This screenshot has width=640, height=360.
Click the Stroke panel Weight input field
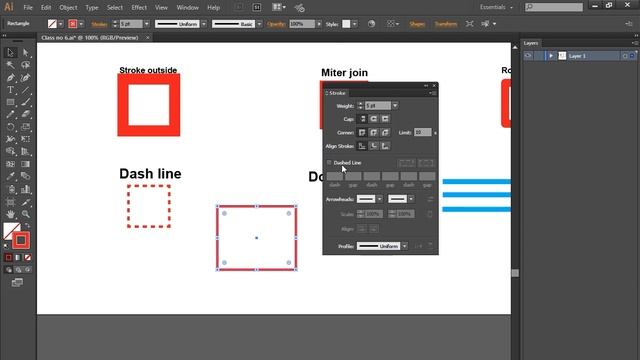(378, 106)
